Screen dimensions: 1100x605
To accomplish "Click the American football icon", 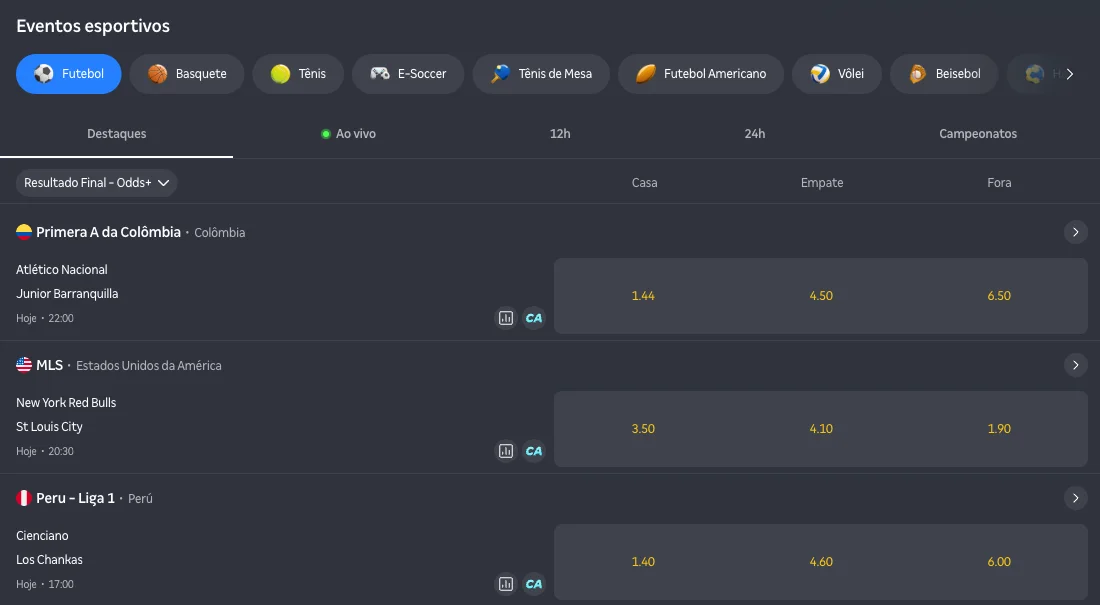I will (x=645, y=74).
